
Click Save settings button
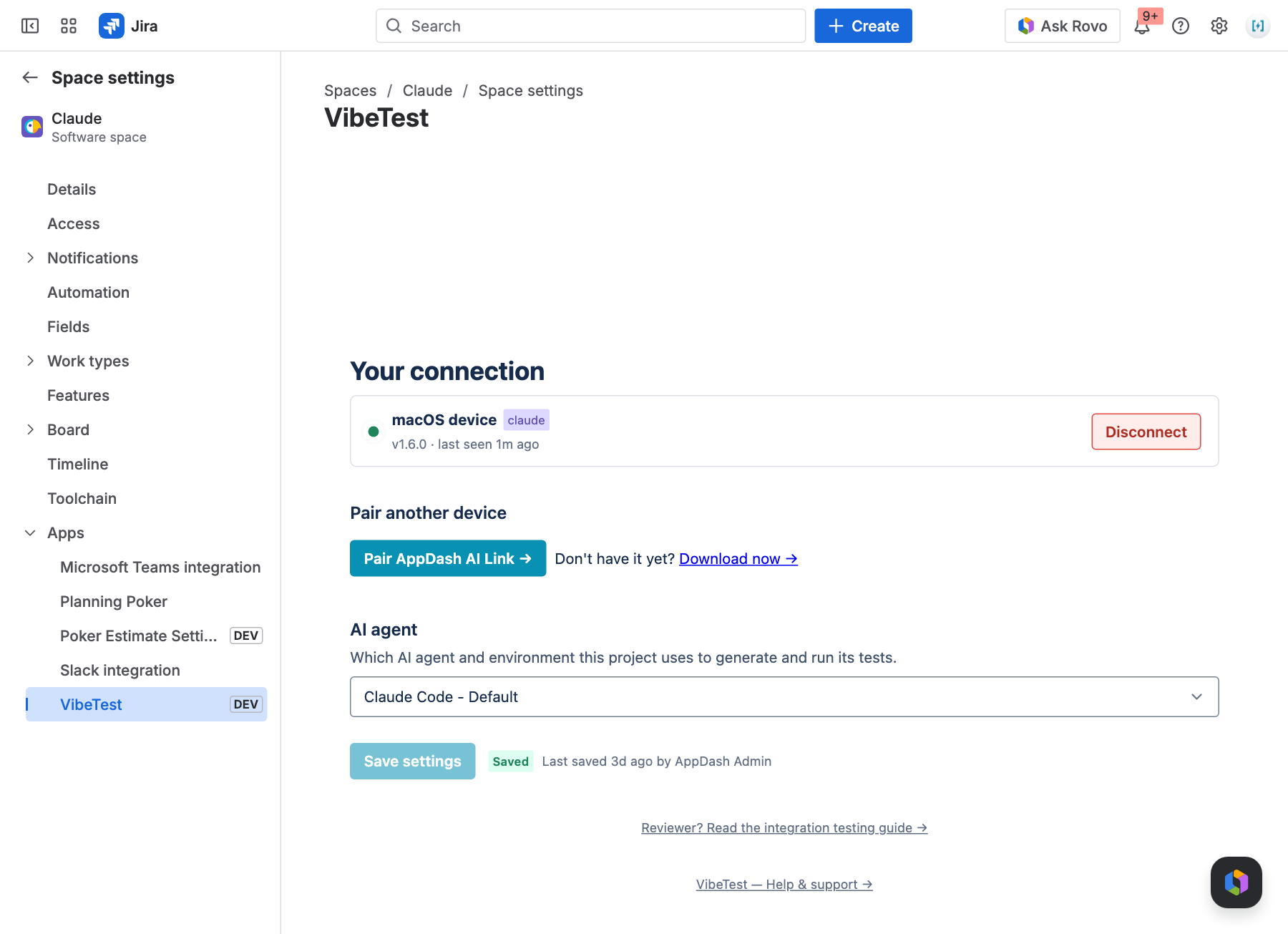tap(412, 761)
